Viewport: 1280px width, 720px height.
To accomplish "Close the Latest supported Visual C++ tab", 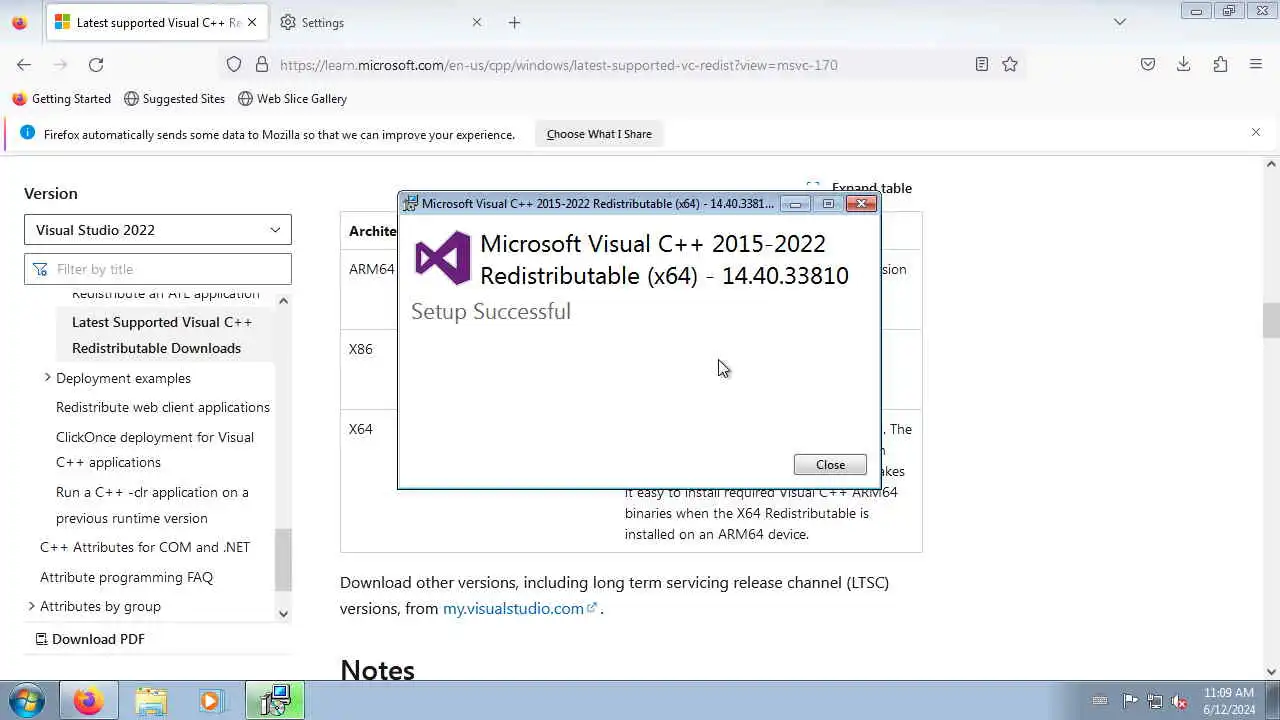I will coord(251,22).
